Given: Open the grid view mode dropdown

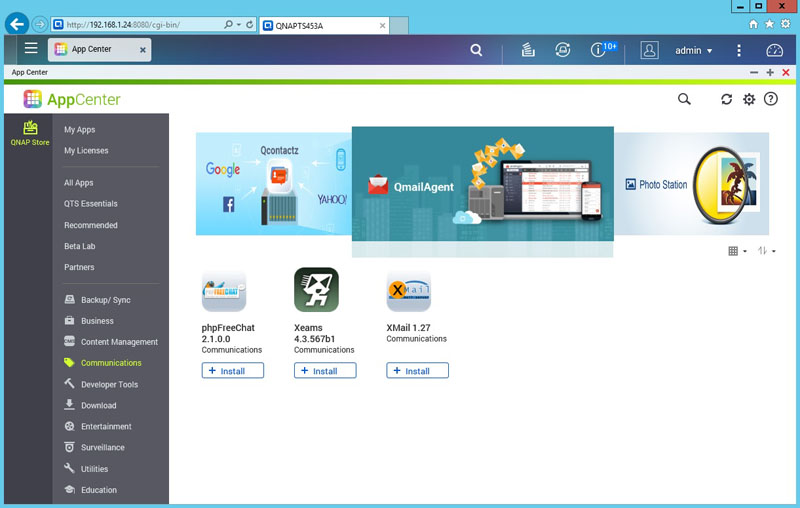Looking at the screenshot, I should coord(737,251).
